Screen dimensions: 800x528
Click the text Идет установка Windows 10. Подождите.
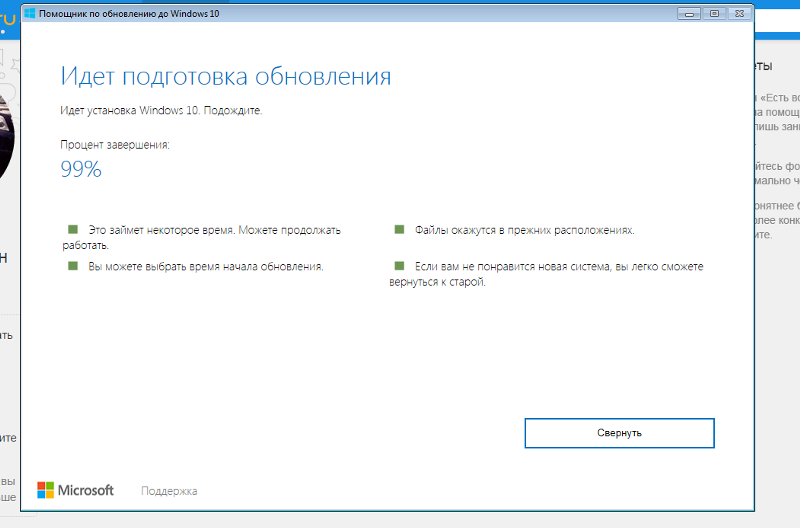tap(161, 110)
